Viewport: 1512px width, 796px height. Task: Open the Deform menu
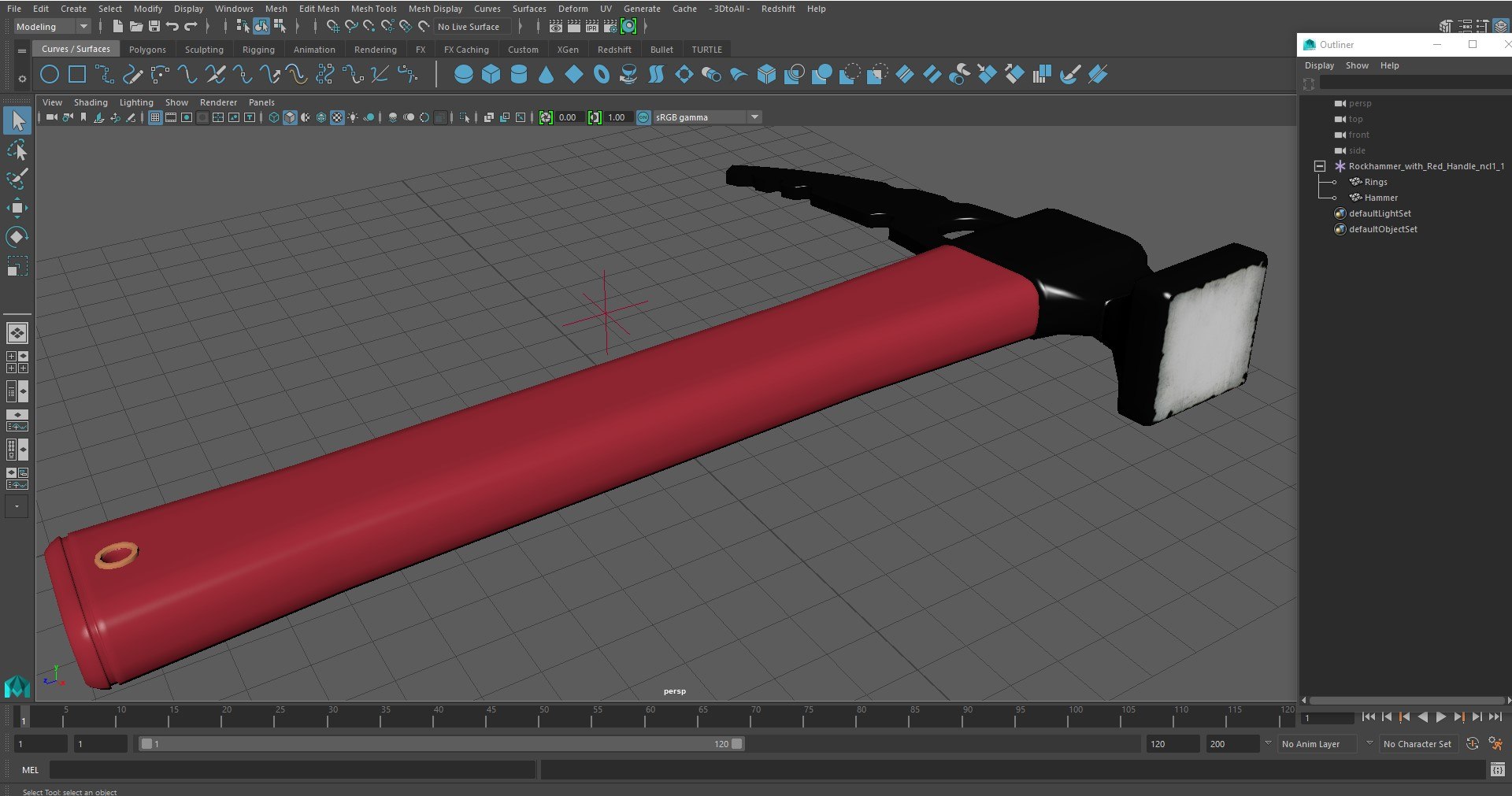(x=573, y=9)
